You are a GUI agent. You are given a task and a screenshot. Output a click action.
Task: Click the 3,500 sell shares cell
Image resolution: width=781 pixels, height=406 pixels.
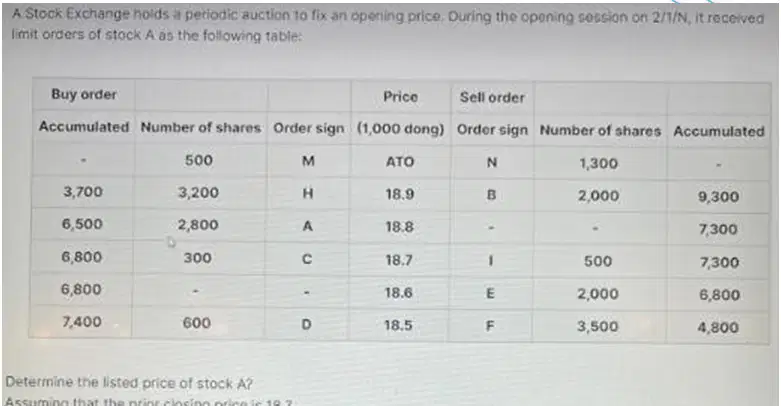(x=598, y=327)
